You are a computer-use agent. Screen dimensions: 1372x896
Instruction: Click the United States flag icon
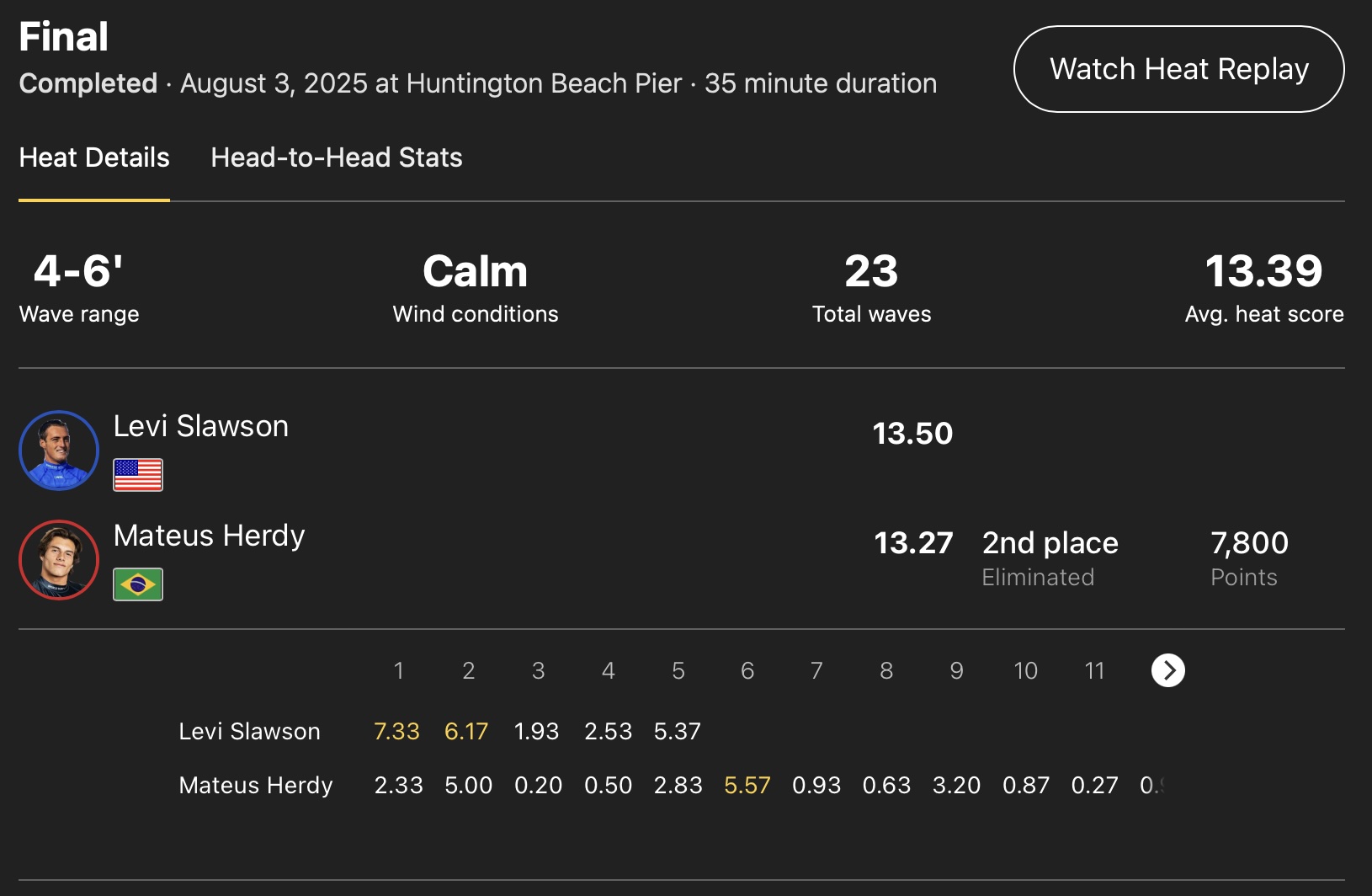(138, 475)
